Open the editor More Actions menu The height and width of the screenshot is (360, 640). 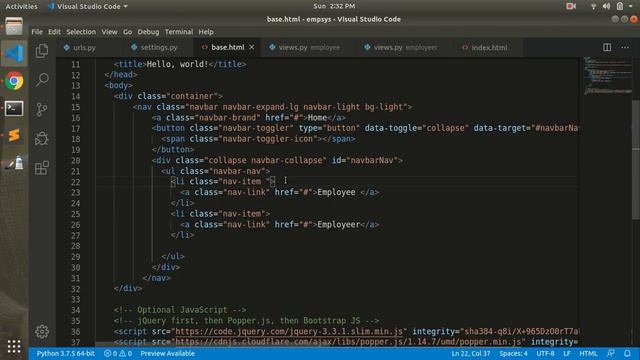coord(625,47)
